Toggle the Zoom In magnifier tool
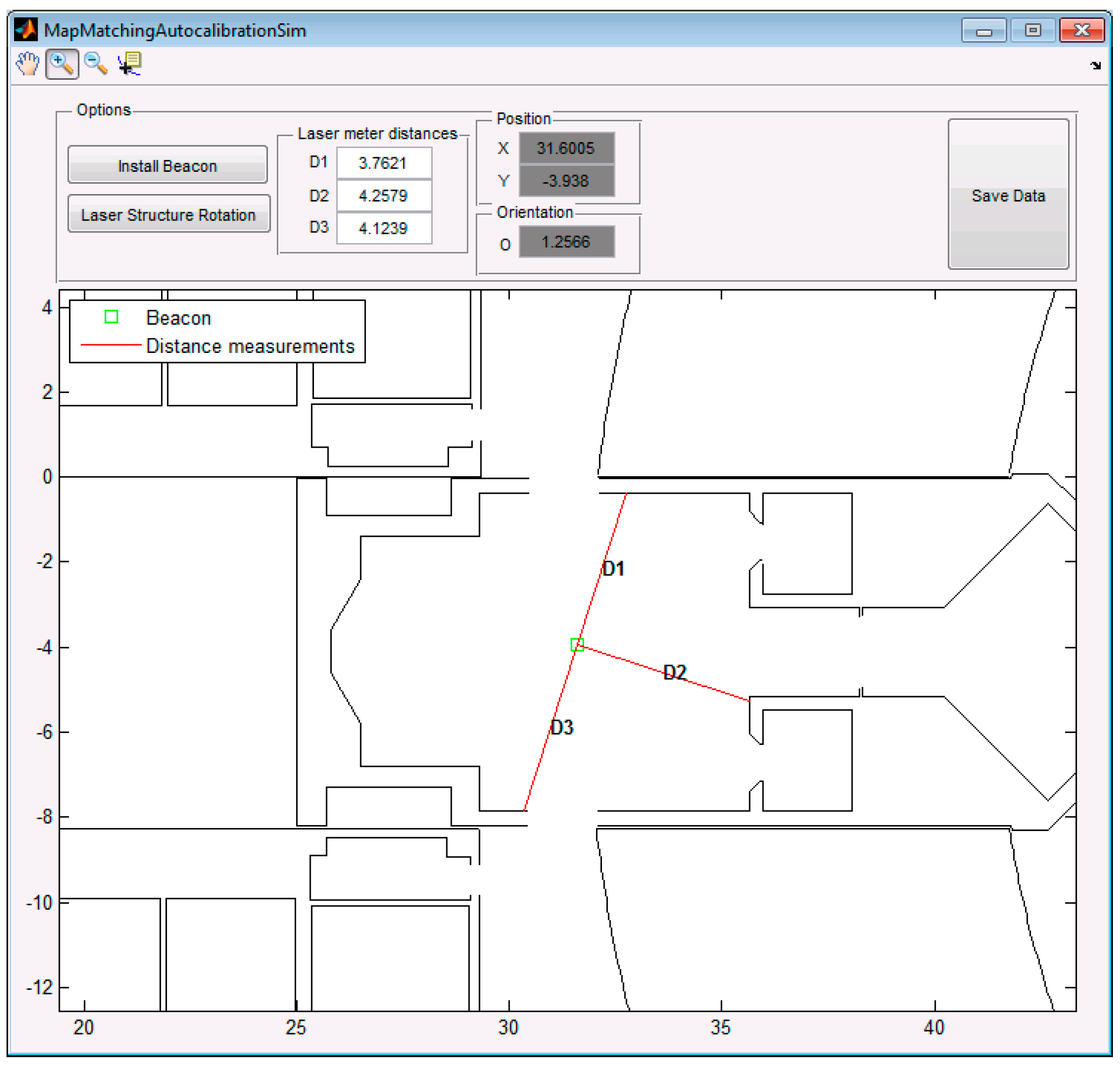 (61, 63)
